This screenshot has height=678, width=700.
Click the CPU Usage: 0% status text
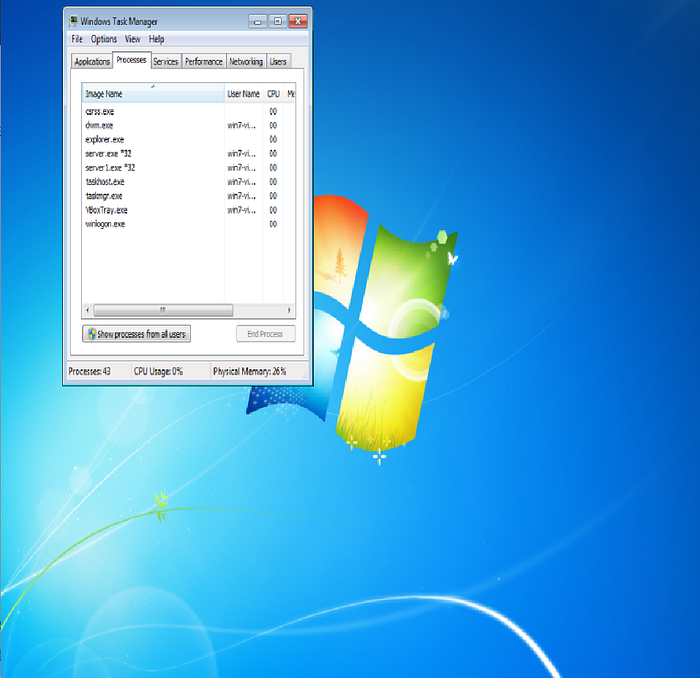158,371
